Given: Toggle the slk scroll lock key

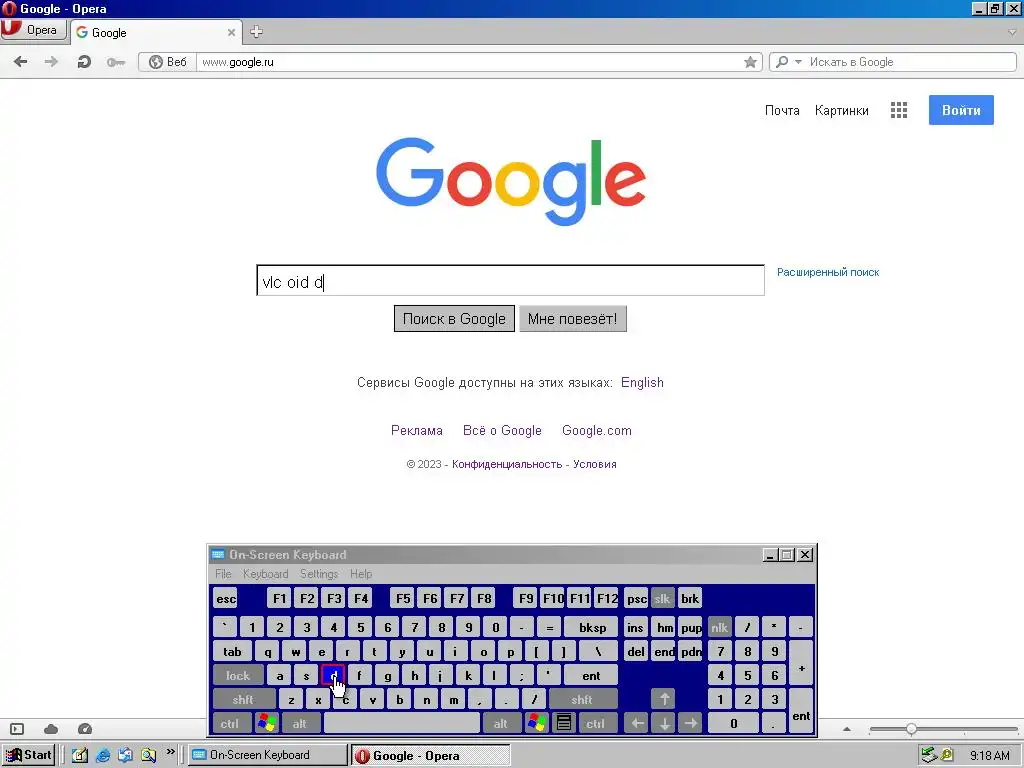Looking at the screenshot, I should 662,598.
